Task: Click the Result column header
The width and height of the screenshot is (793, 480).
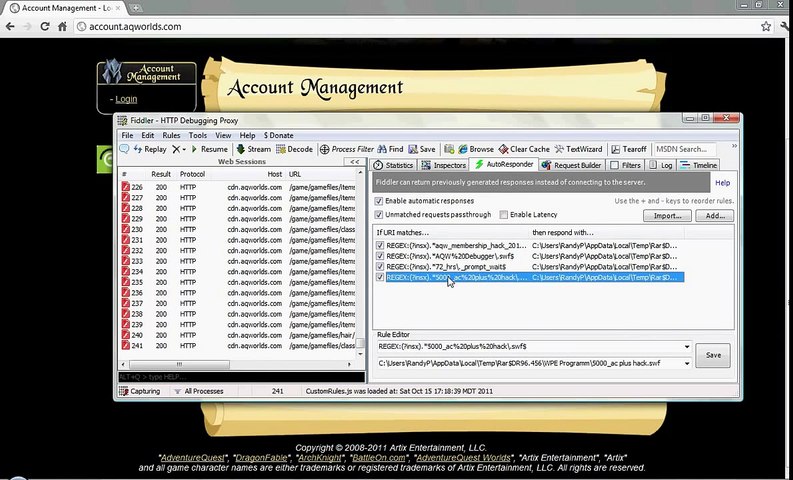Action: (x=161, y=174)
